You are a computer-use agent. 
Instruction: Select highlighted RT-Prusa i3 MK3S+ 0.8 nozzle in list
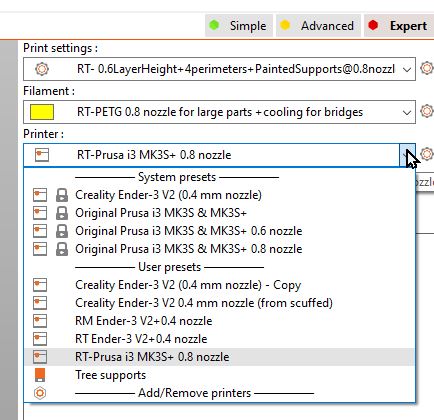[220, 357]
